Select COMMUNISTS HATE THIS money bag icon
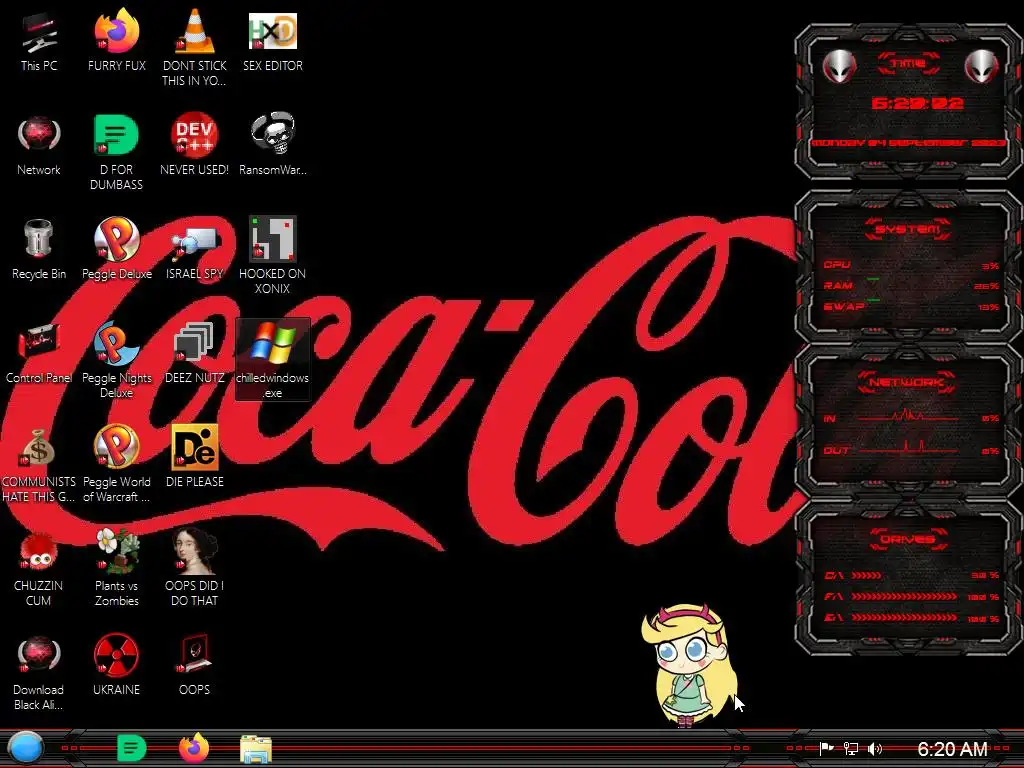Screen dimensions: 1024x768 (x=39, y=464)
